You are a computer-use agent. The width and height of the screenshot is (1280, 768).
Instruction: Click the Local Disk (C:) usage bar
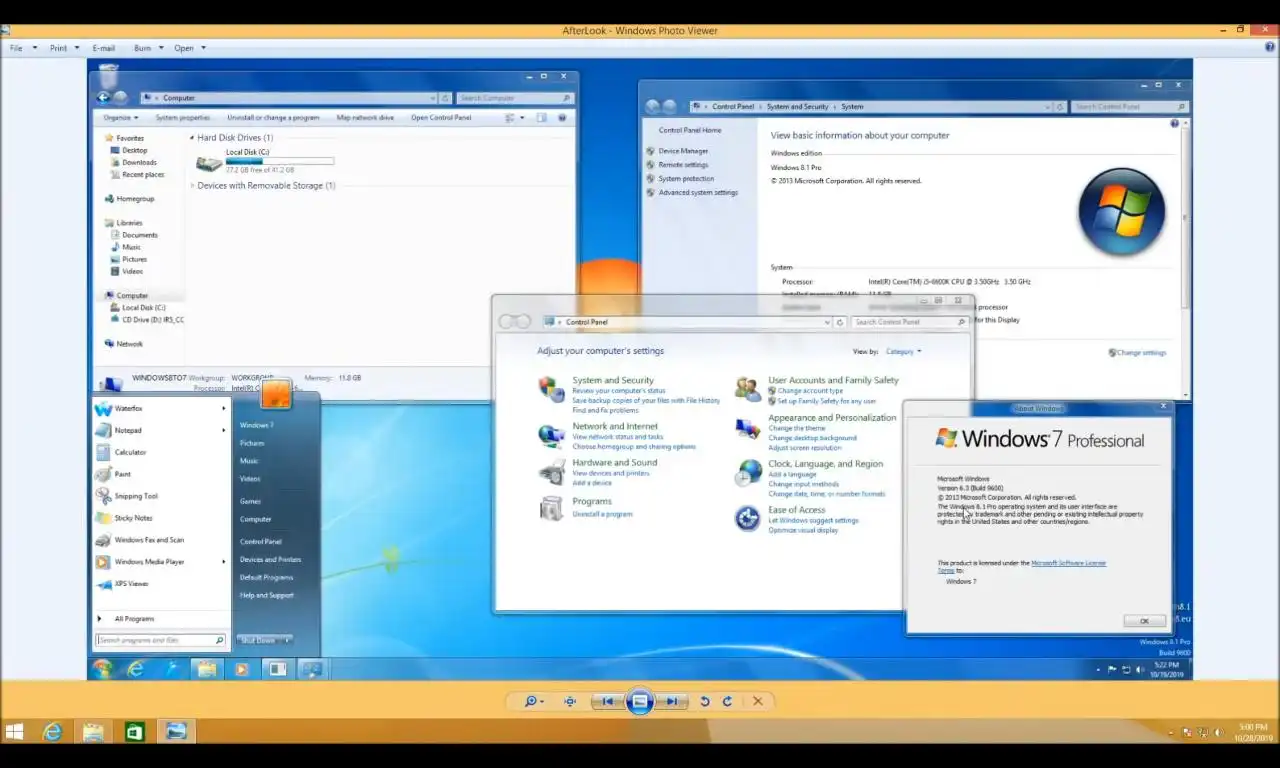280,161
